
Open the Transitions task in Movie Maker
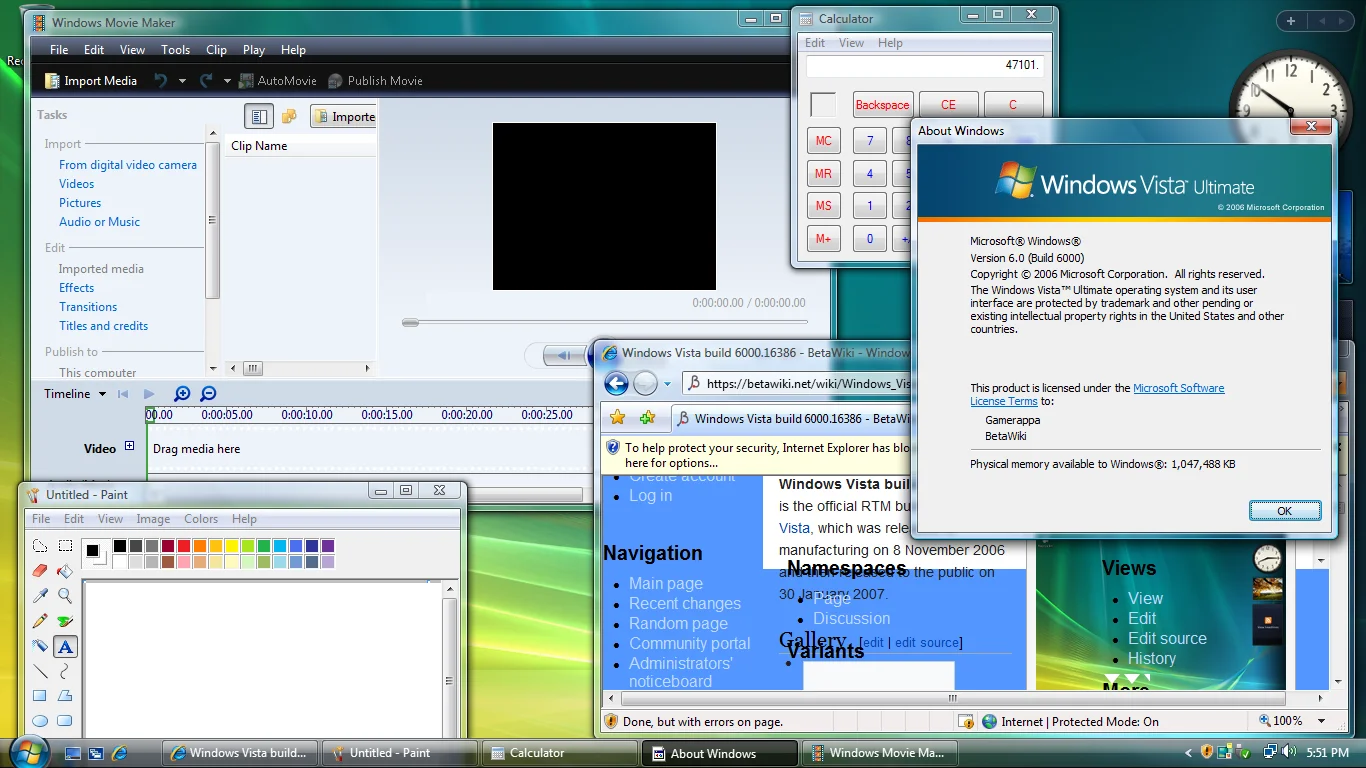coord(88,307)
